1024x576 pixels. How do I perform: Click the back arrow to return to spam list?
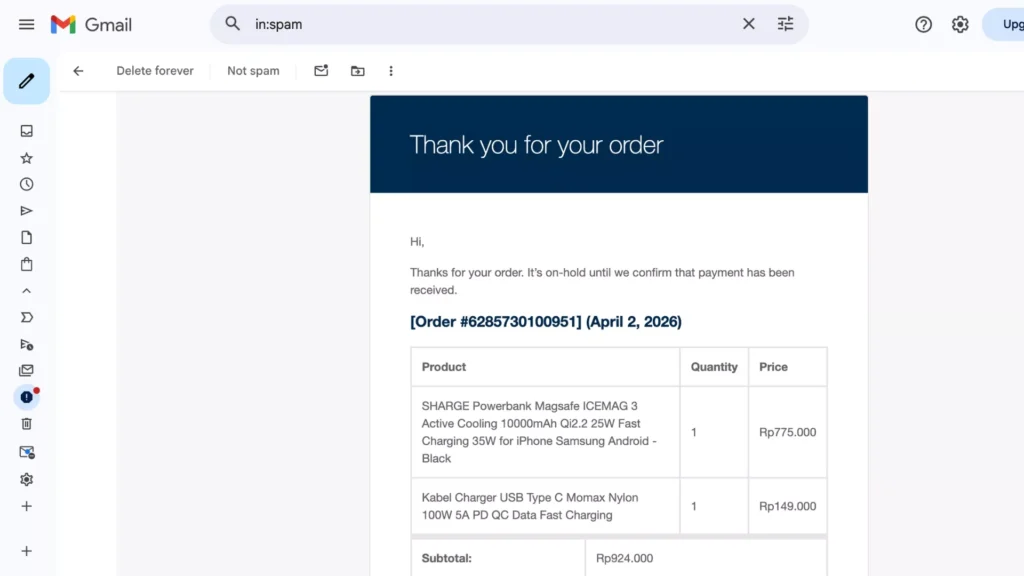tap(78, 70)
